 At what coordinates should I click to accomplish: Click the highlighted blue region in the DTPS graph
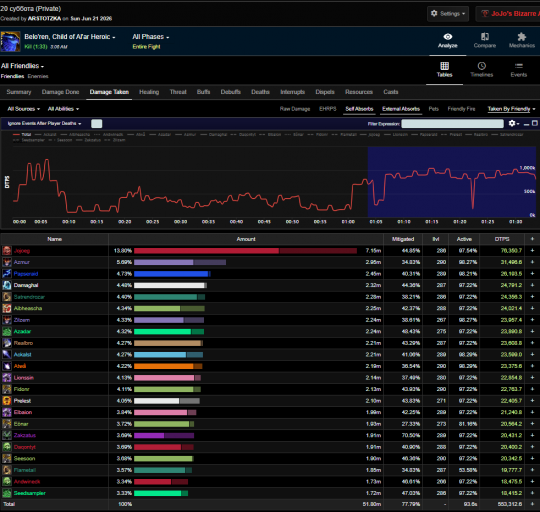(x=451, y=181)
